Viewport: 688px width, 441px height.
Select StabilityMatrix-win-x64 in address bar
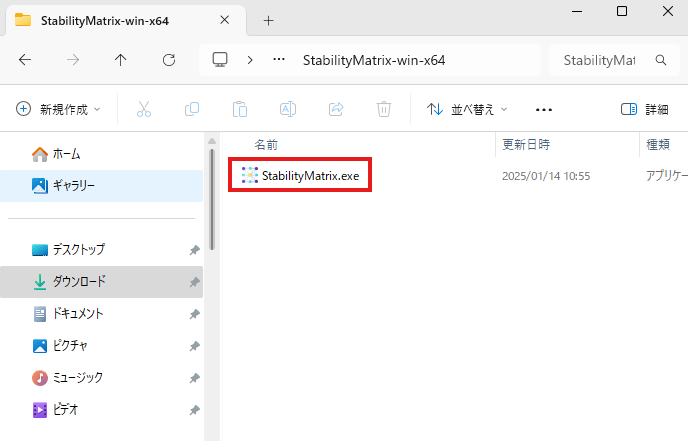374,60
